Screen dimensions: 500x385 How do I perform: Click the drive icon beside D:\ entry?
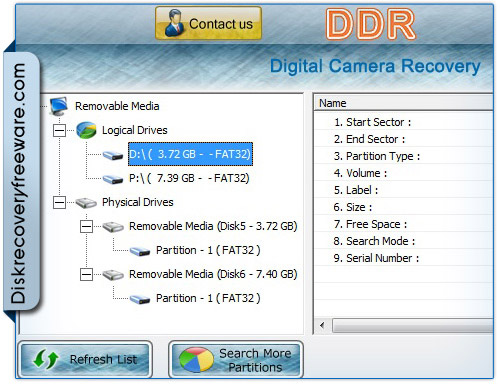(113, 155)
